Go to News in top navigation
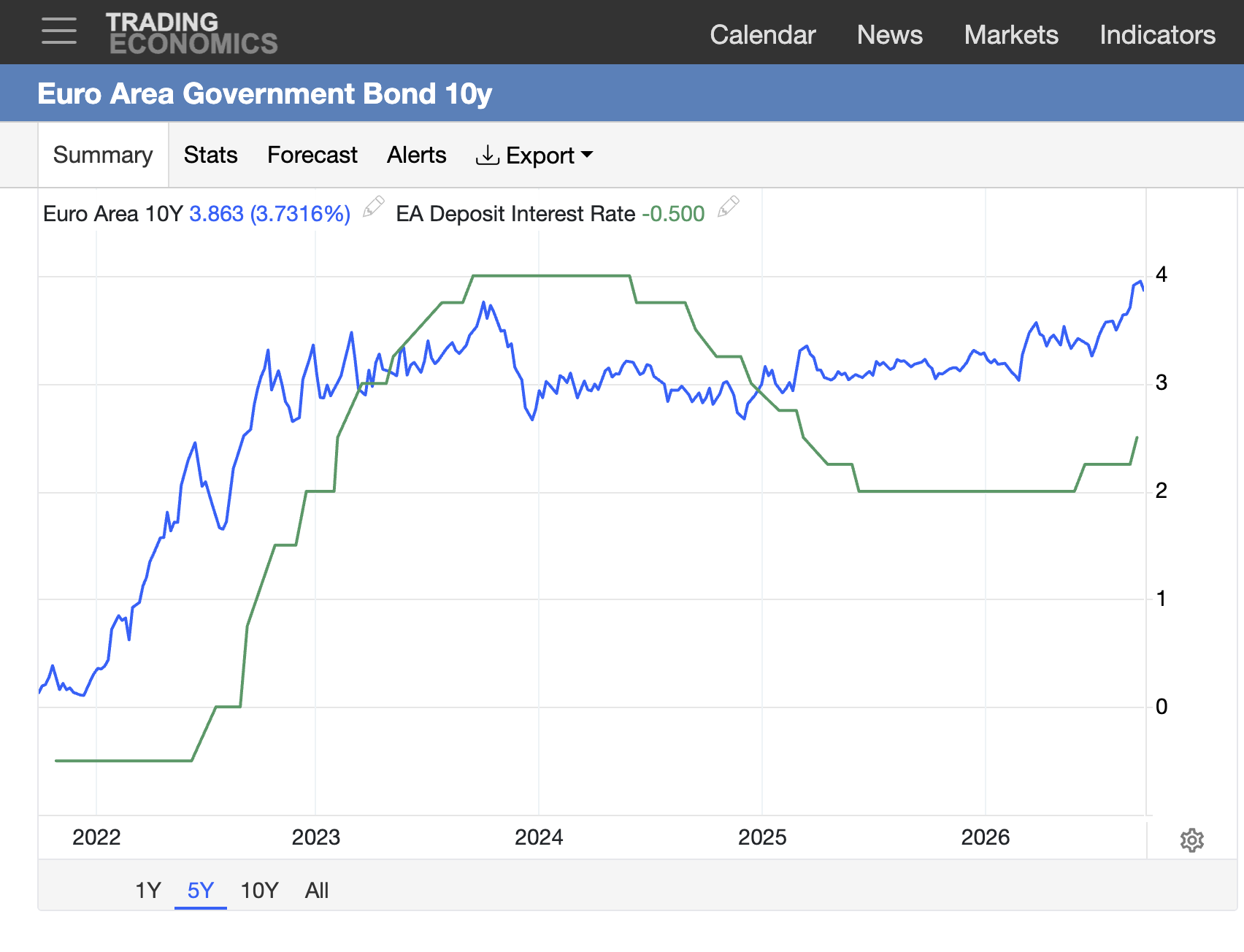 pos(890,34)
